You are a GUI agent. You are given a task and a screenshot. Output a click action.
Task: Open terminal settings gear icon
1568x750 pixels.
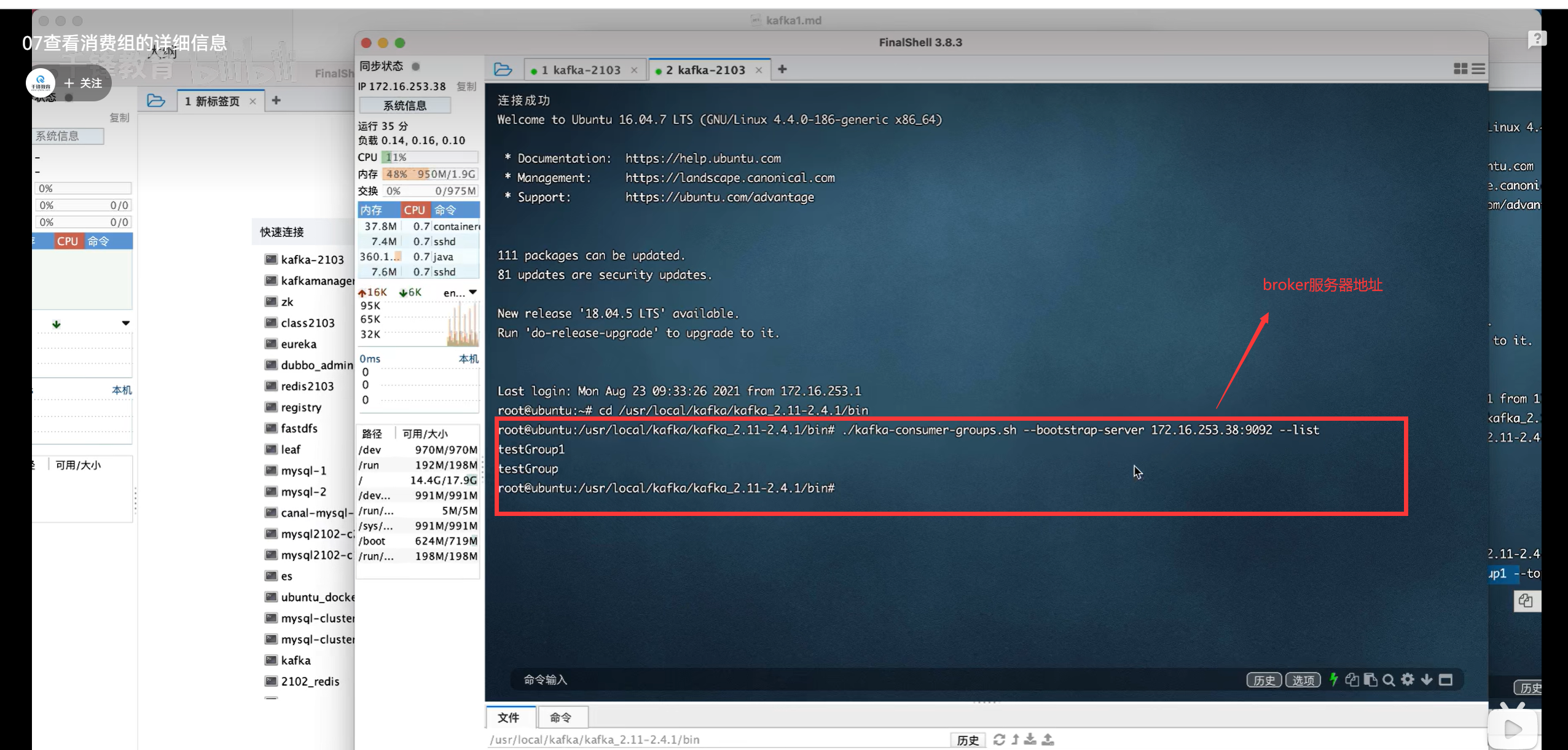point(1408,679)
